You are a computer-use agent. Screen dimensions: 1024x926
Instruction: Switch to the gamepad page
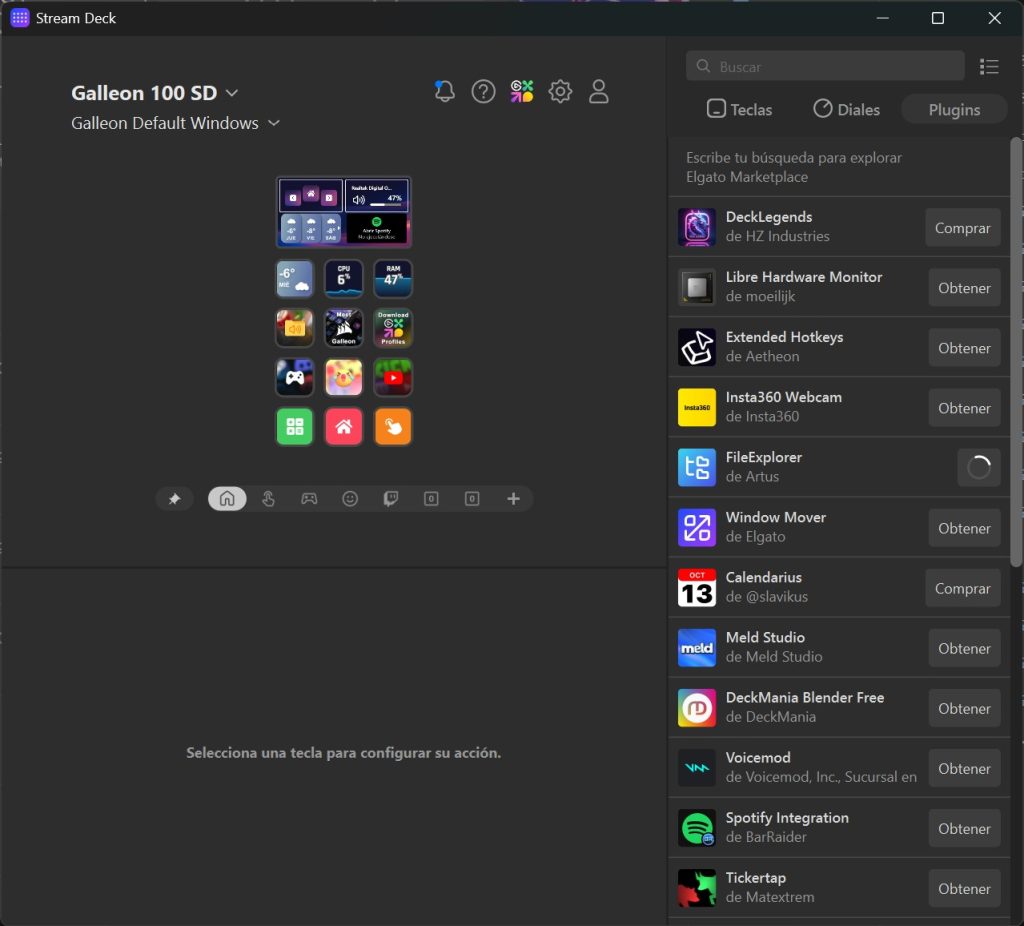pos(309,499)
